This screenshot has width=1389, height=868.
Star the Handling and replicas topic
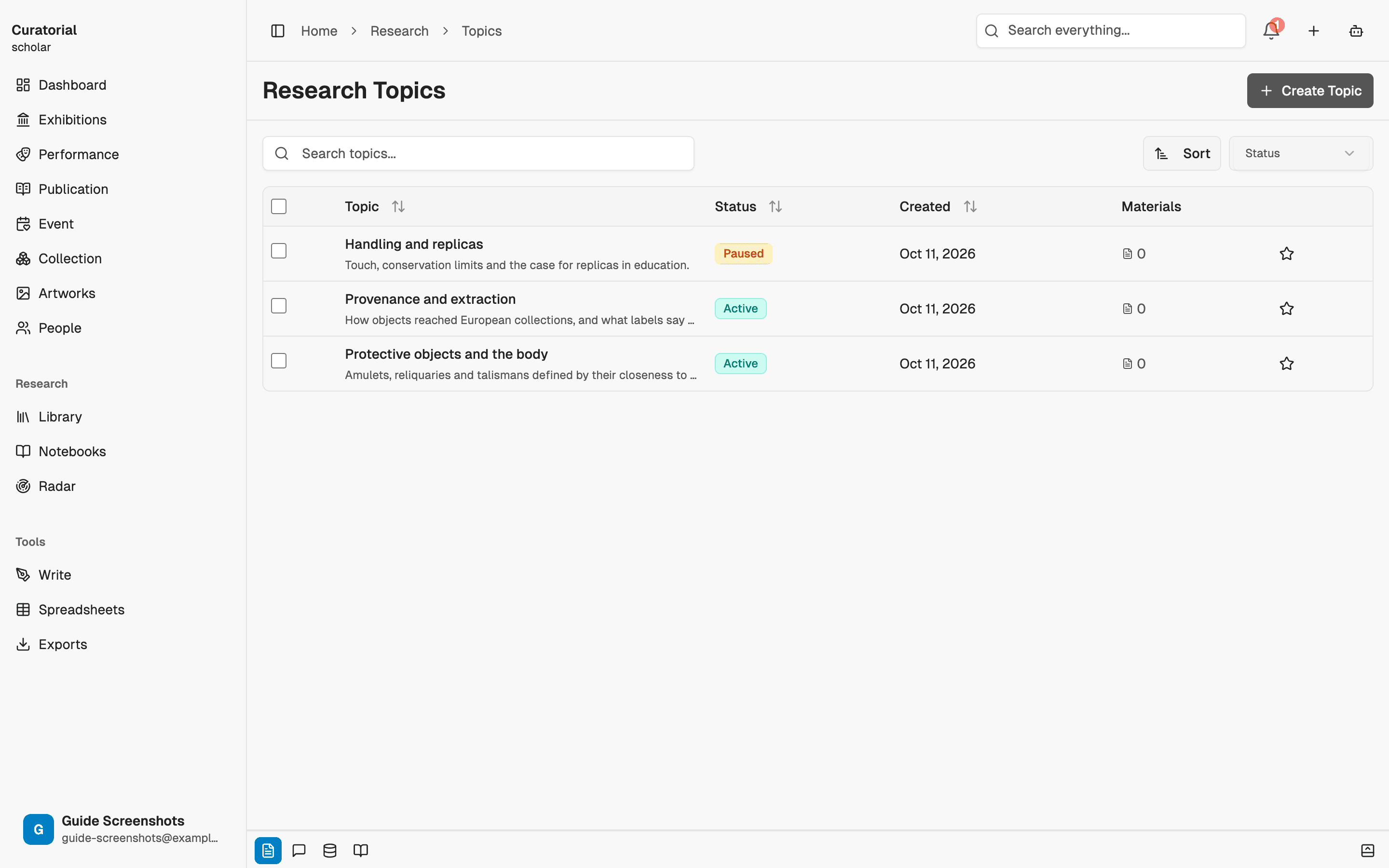coord(1286,254)
